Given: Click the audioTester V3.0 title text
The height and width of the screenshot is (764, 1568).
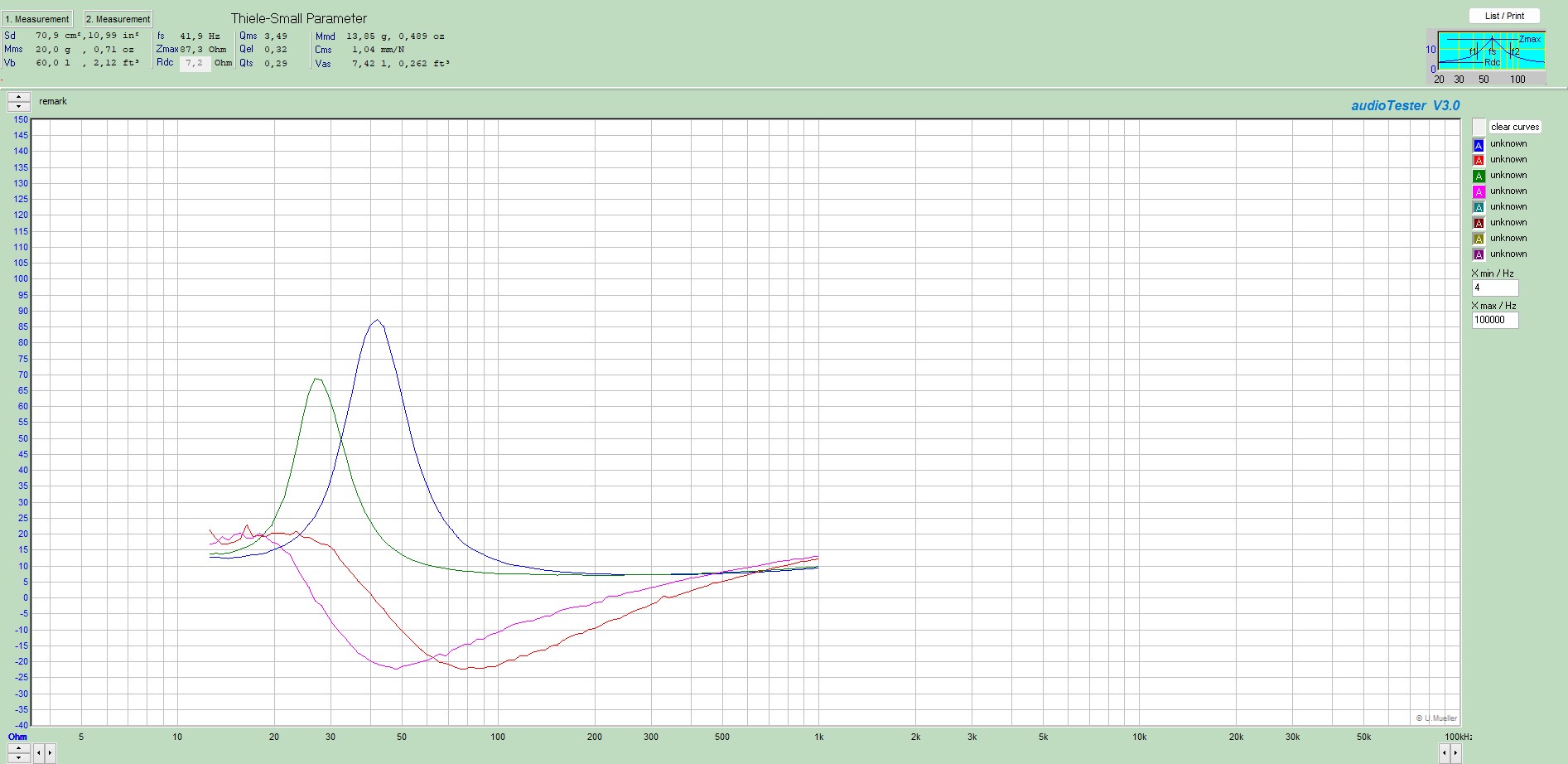Looking at the screenshot, I should [x=1405, y=105].
